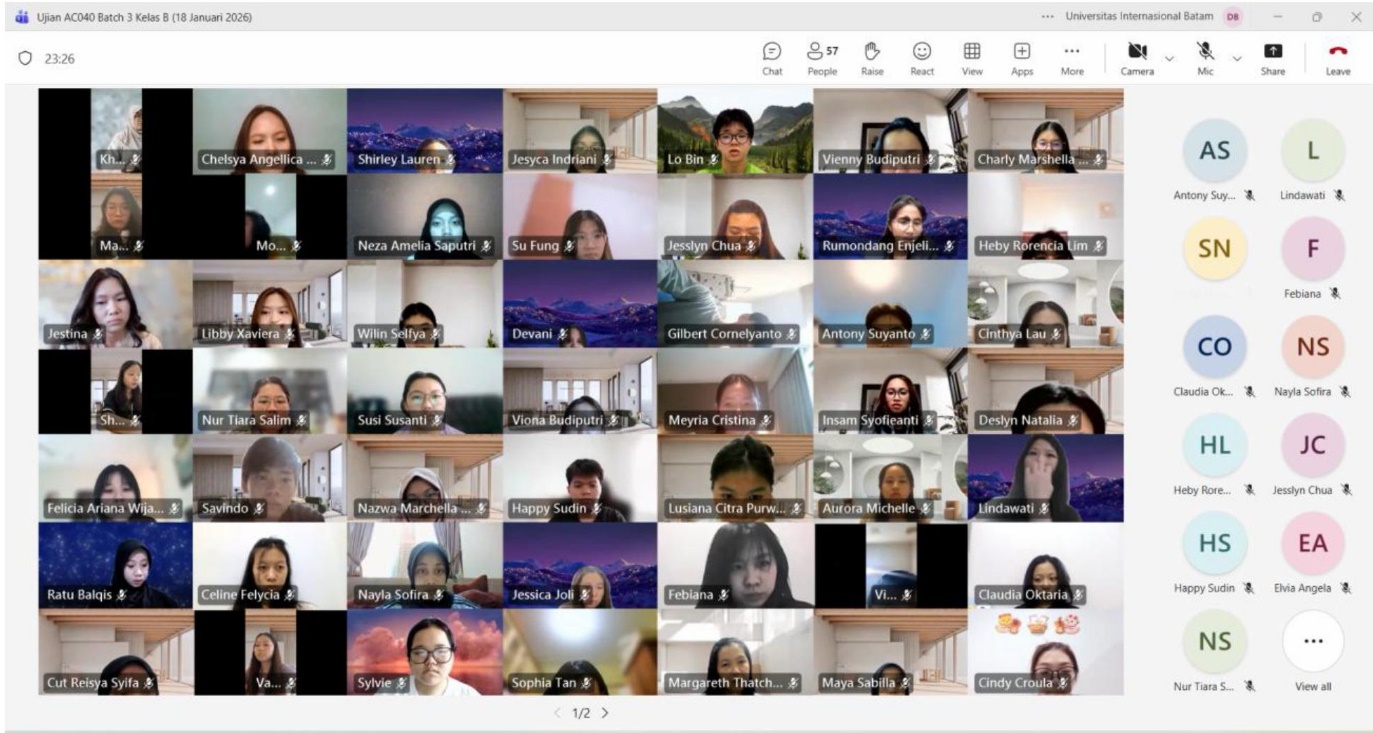Click View all participants button
The height and width of the screenshot is (733, 1373).
(x=1312, y=642)
